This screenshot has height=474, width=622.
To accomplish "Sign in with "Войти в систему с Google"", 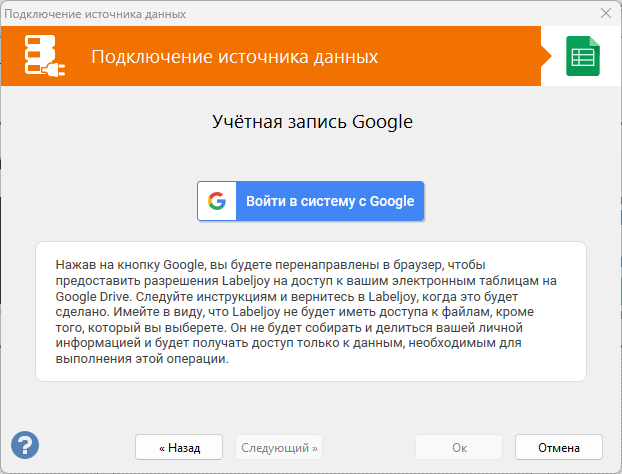I will pyautogui.click(x=311, y=201).
